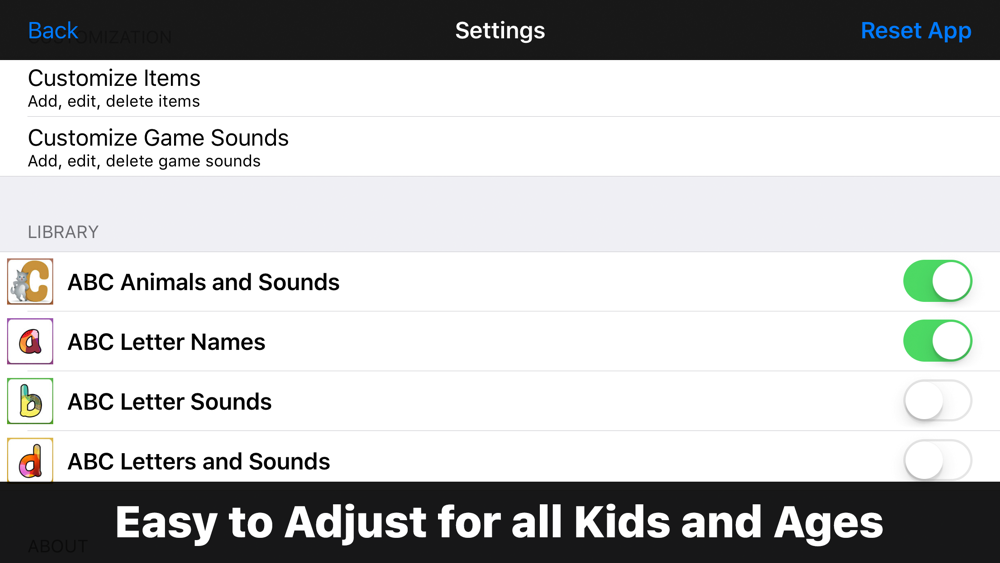Screen dimensions: 1000x563
Task: Open the Customize Items option
Action: click(x=500, y=88)
